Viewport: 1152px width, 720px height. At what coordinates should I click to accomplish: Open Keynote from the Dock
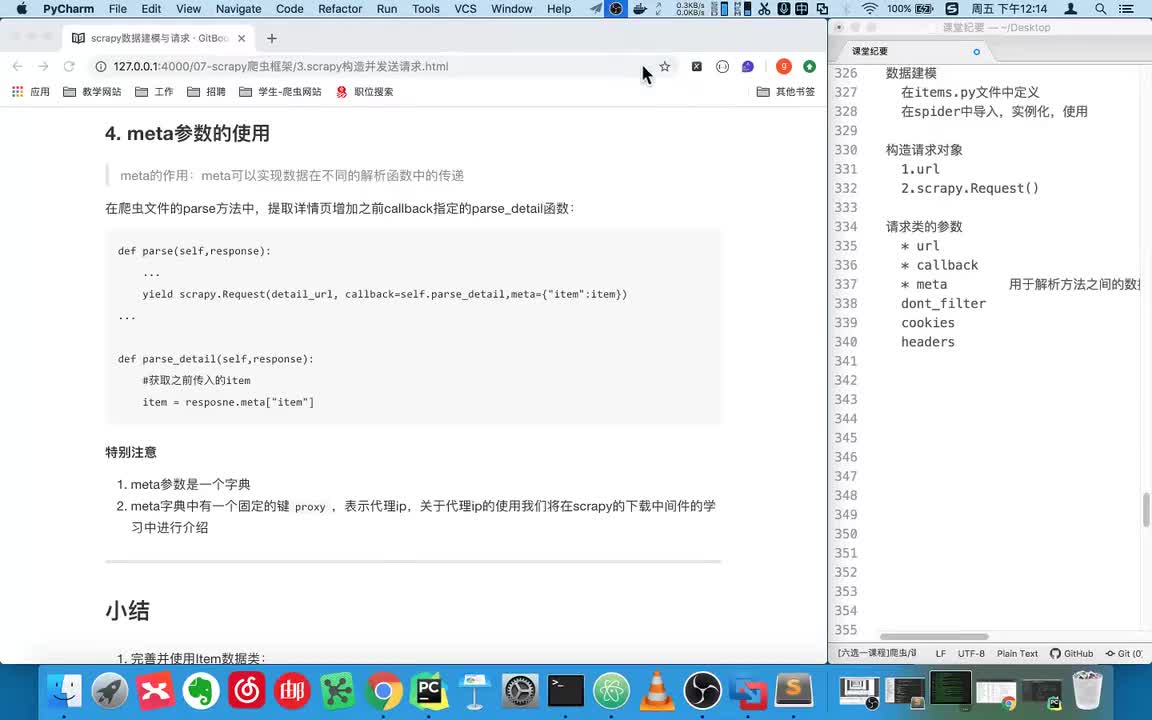tap(475, 691)
